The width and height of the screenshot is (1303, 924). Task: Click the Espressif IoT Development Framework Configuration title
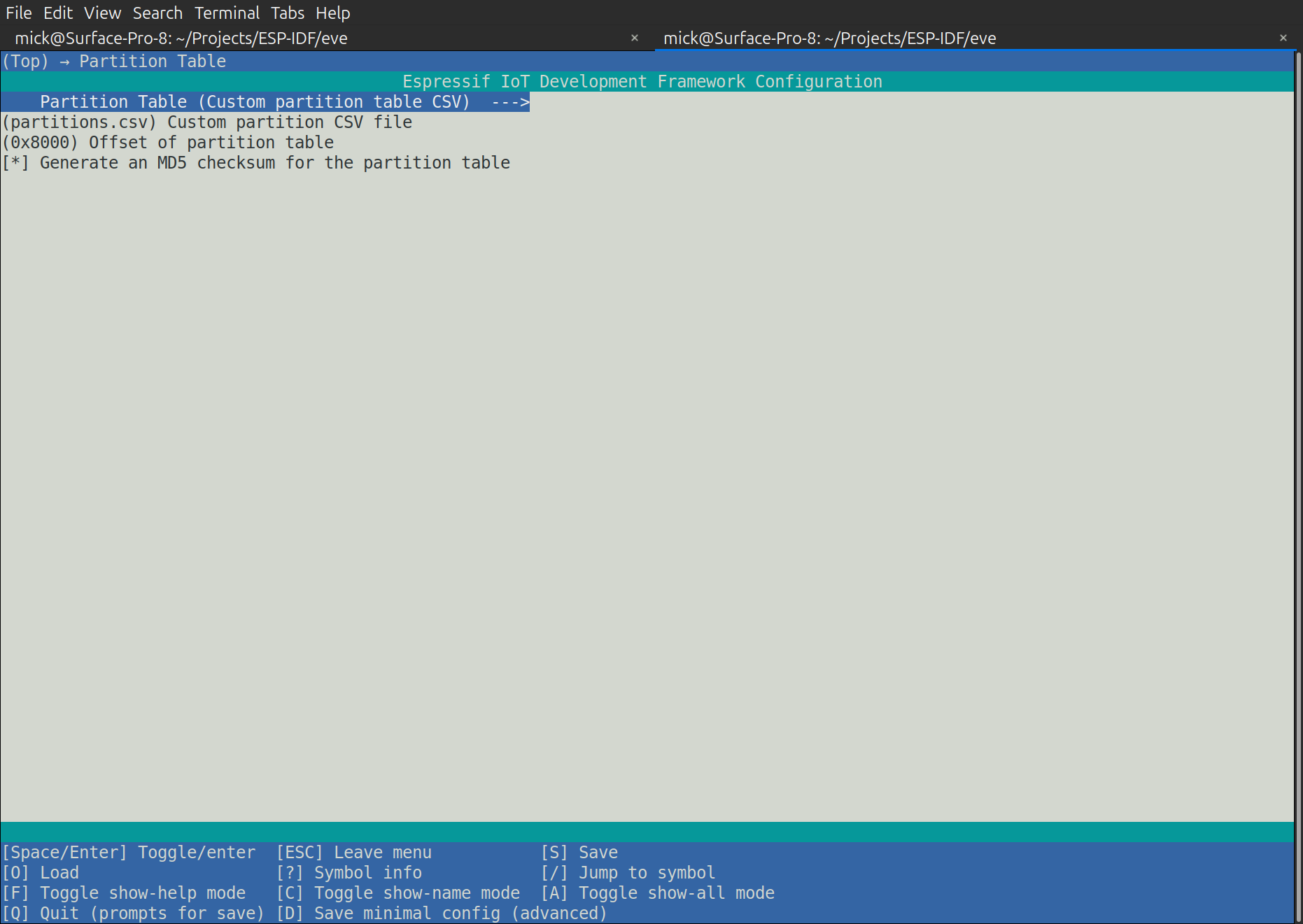(642, 82)
